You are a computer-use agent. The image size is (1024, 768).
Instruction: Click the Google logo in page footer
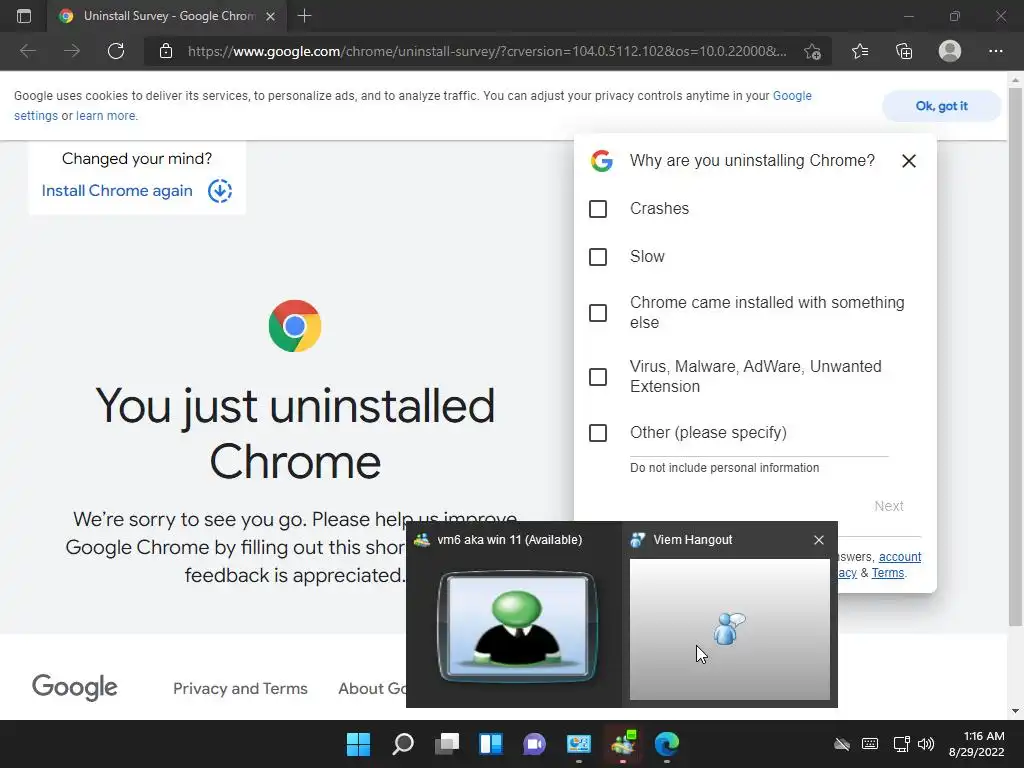pyautogui.click(x=74, y=687)
